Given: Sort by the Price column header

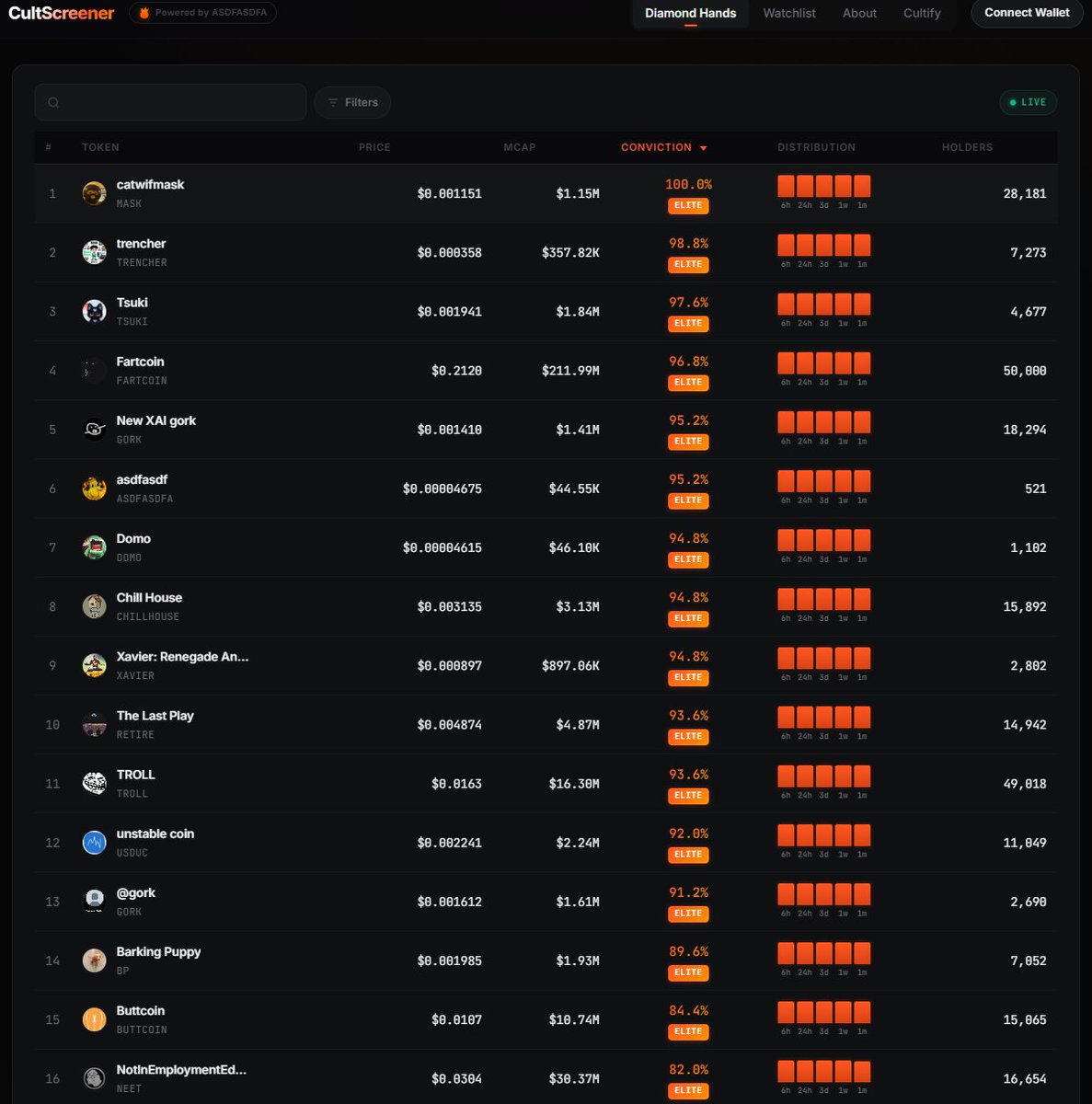Looking at the screenshot, I should 374,147.
